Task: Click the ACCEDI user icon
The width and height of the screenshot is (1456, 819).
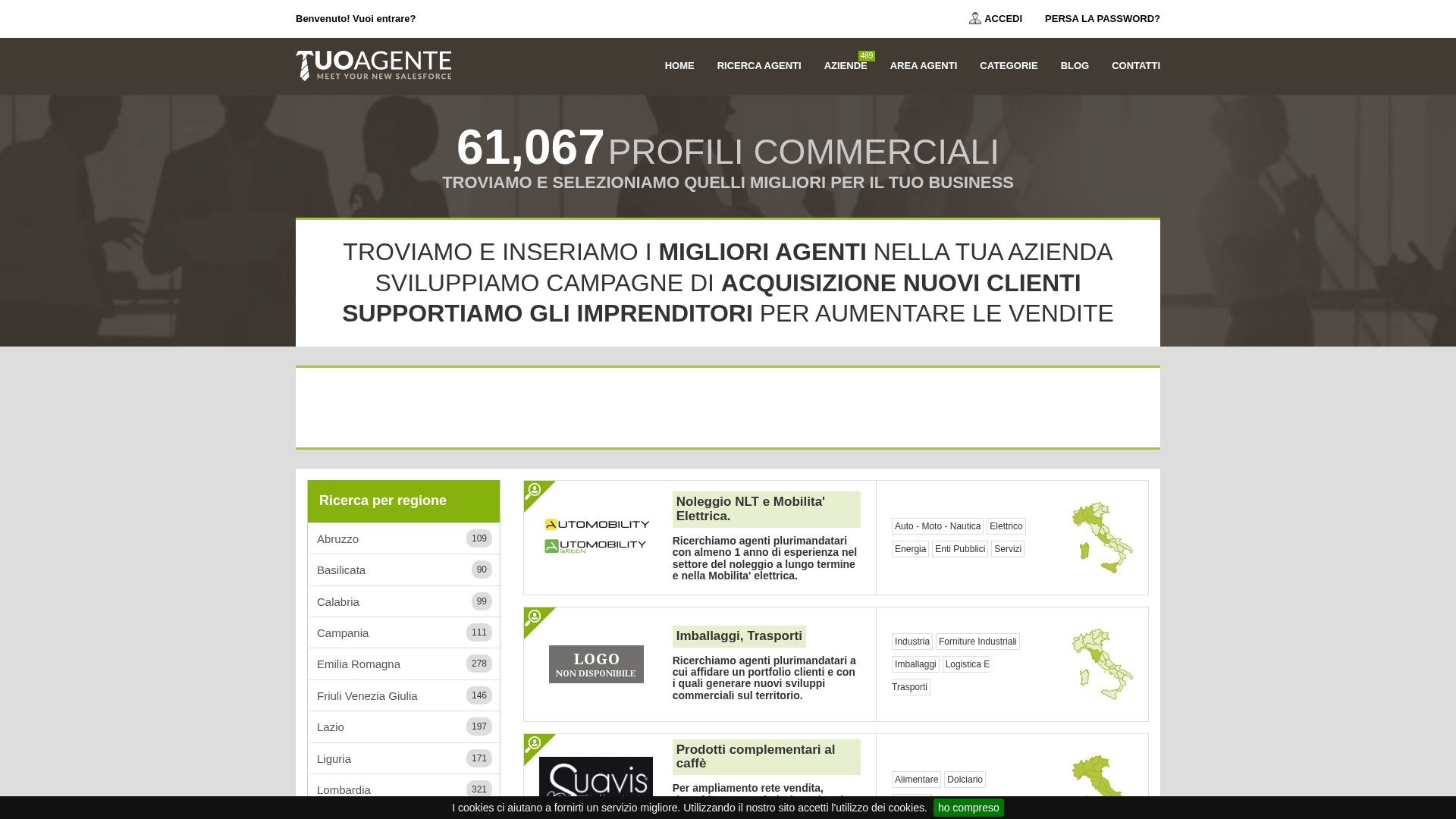Action: [974, 18]
